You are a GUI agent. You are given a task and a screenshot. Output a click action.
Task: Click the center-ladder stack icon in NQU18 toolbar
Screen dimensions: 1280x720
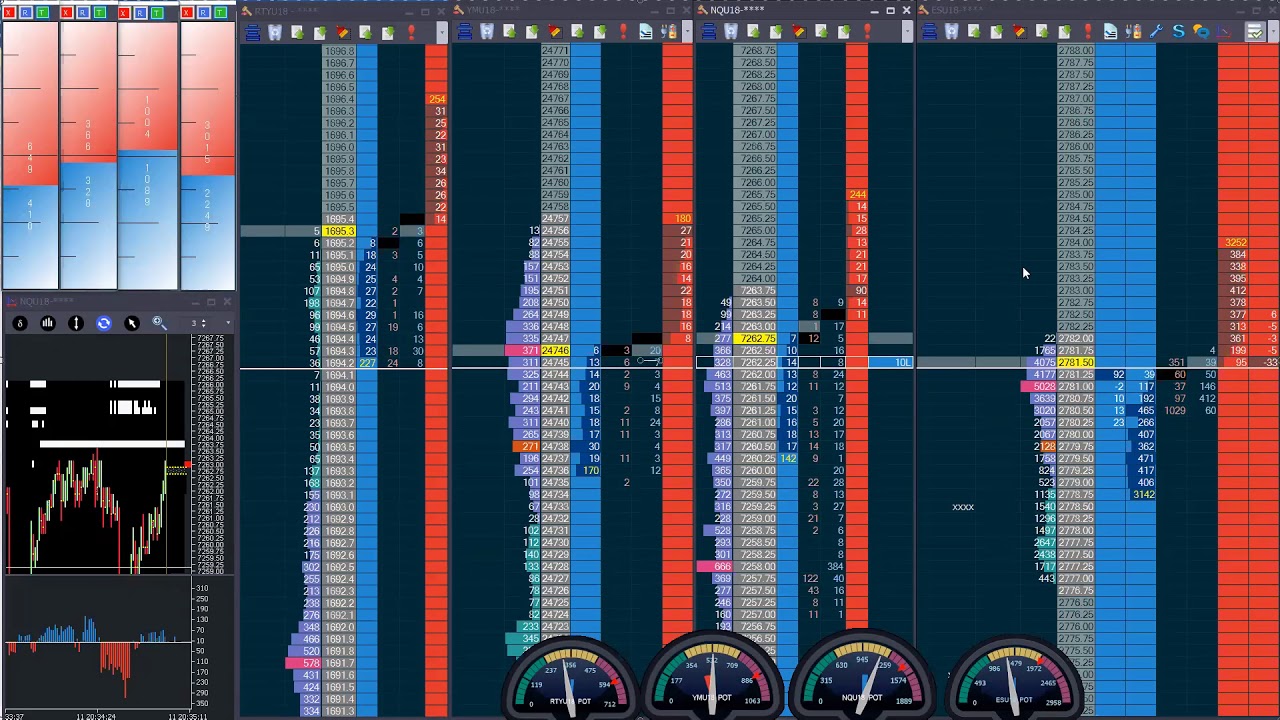(708, 33)
